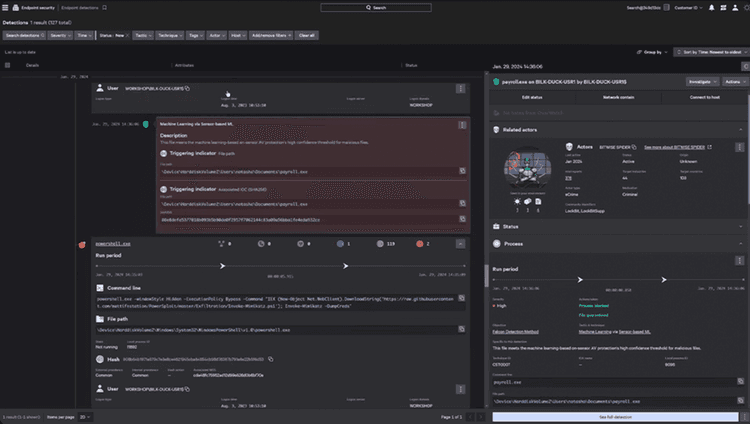Image resolution: width=750 pixels, height=424 pixels.
Task: Copy the powershell.exe hash value
Action: [x=270, y=359]
